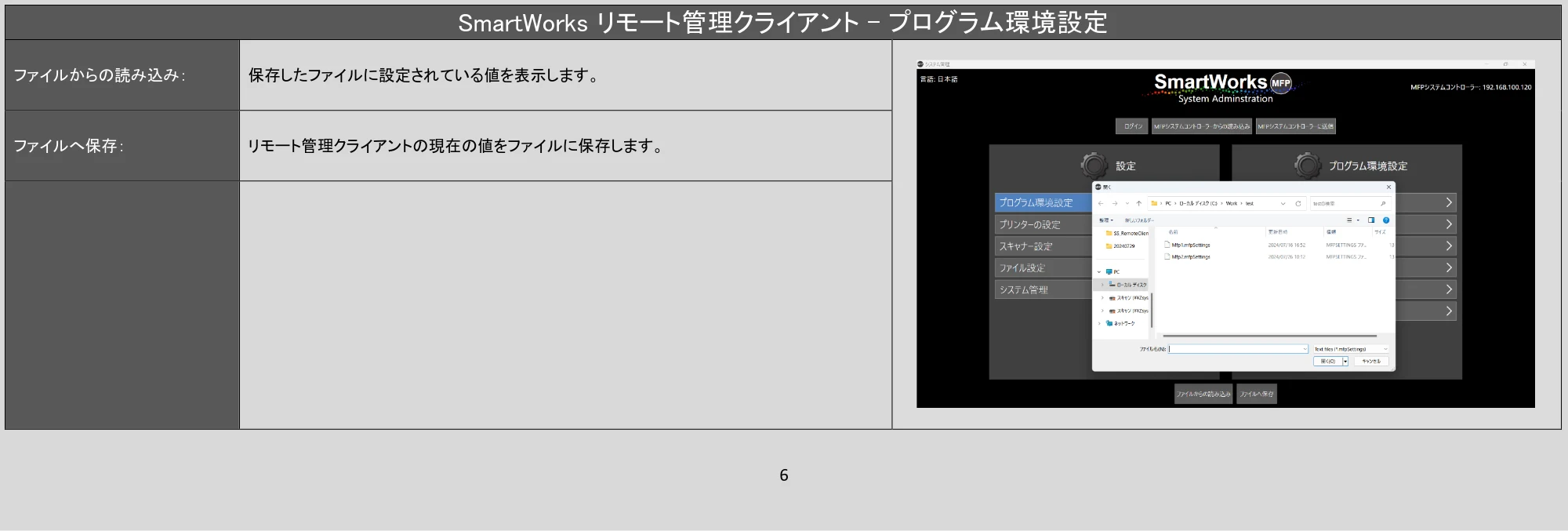Viewport: 1568px width, 531px height.
Task: Click gear icon beside 設定 heading
Action: pos(1094,165)
